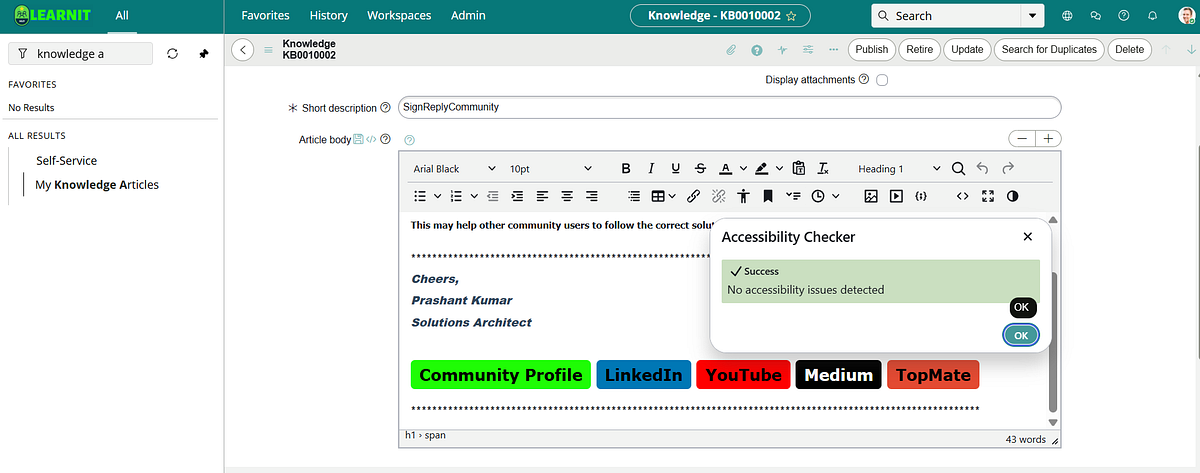Refresh the navigator filter results

click(x=172, y=54)
